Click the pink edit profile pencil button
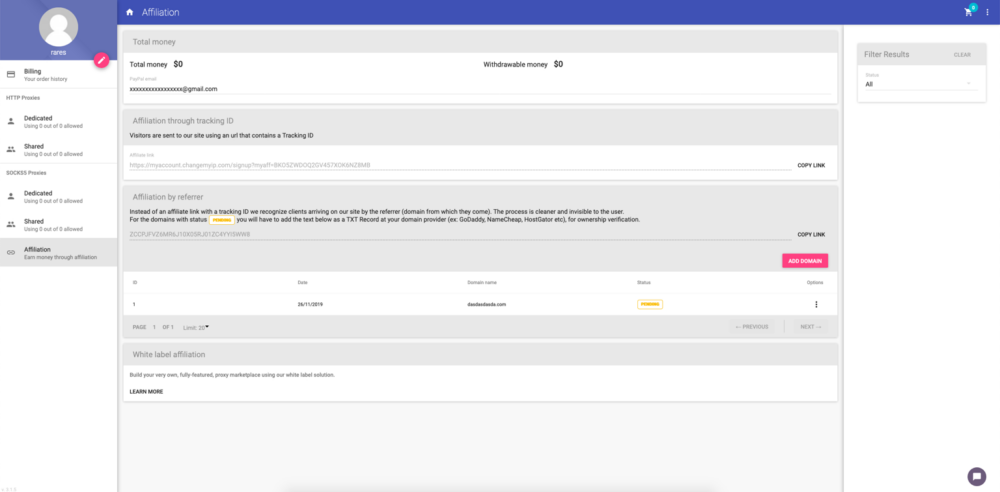The width and height of the screenshot is (1000, 492). [101, 60]
